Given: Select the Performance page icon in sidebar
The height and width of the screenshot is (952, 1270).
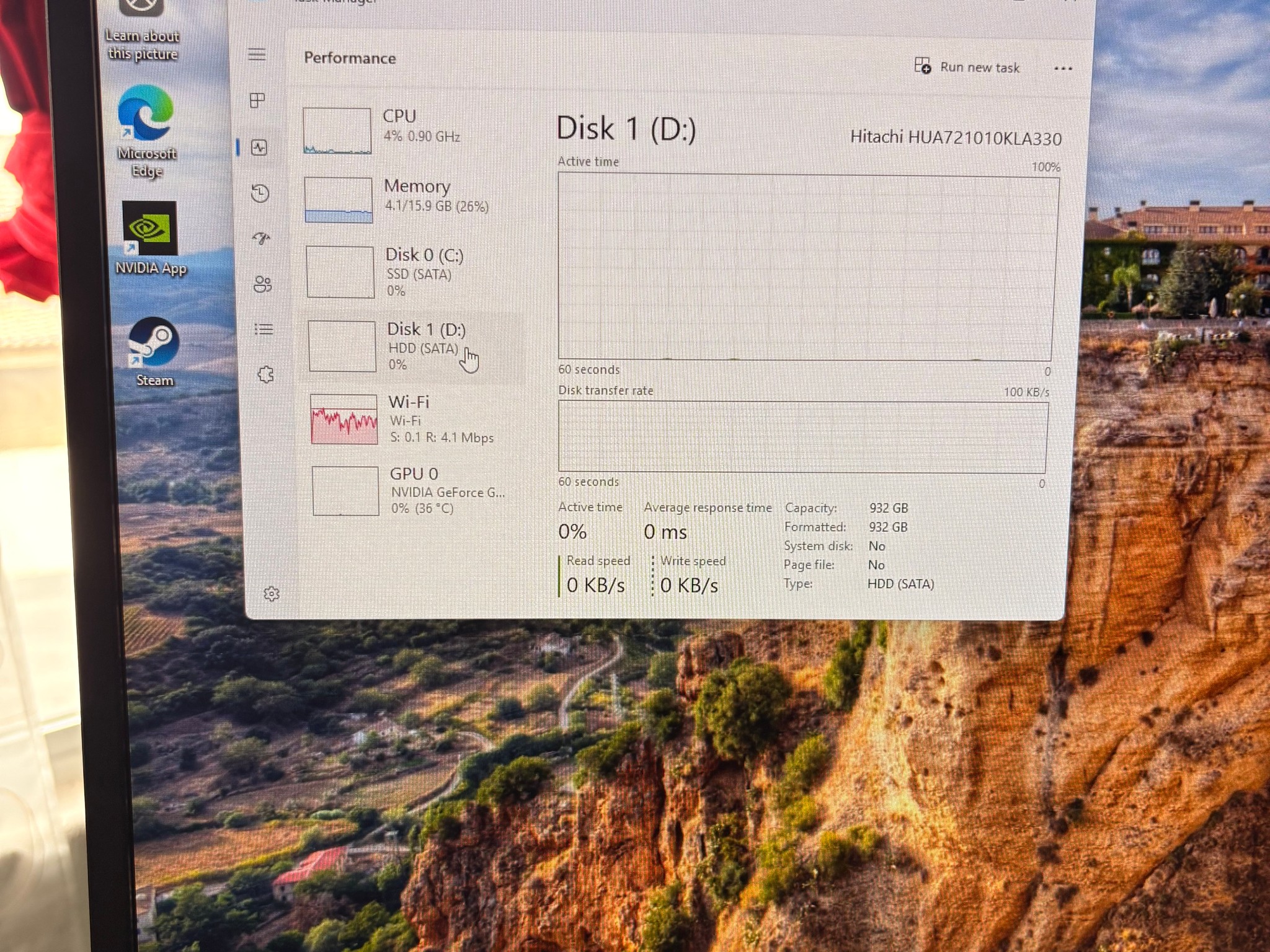Looking at the screenshot, I should 259,148.
